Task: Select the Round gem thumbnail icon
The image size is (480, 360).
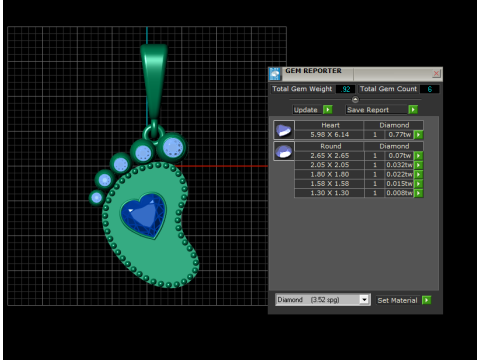Action: [x=284, y=151]
